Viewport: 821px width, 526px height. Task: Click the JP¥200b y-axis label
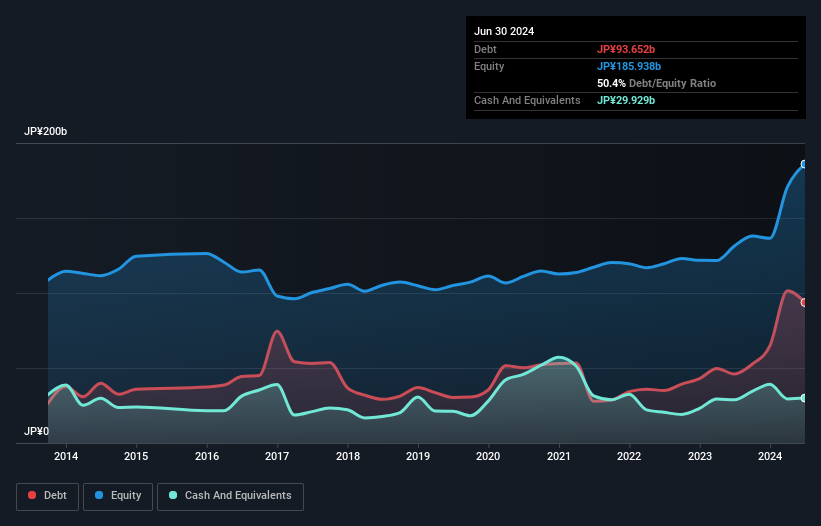[x=46, y=131]
